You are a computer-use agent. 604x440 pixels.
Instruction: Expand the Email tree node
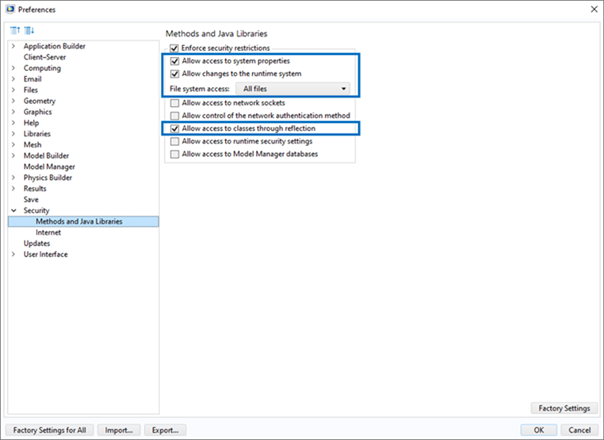(x=13, y=79)
